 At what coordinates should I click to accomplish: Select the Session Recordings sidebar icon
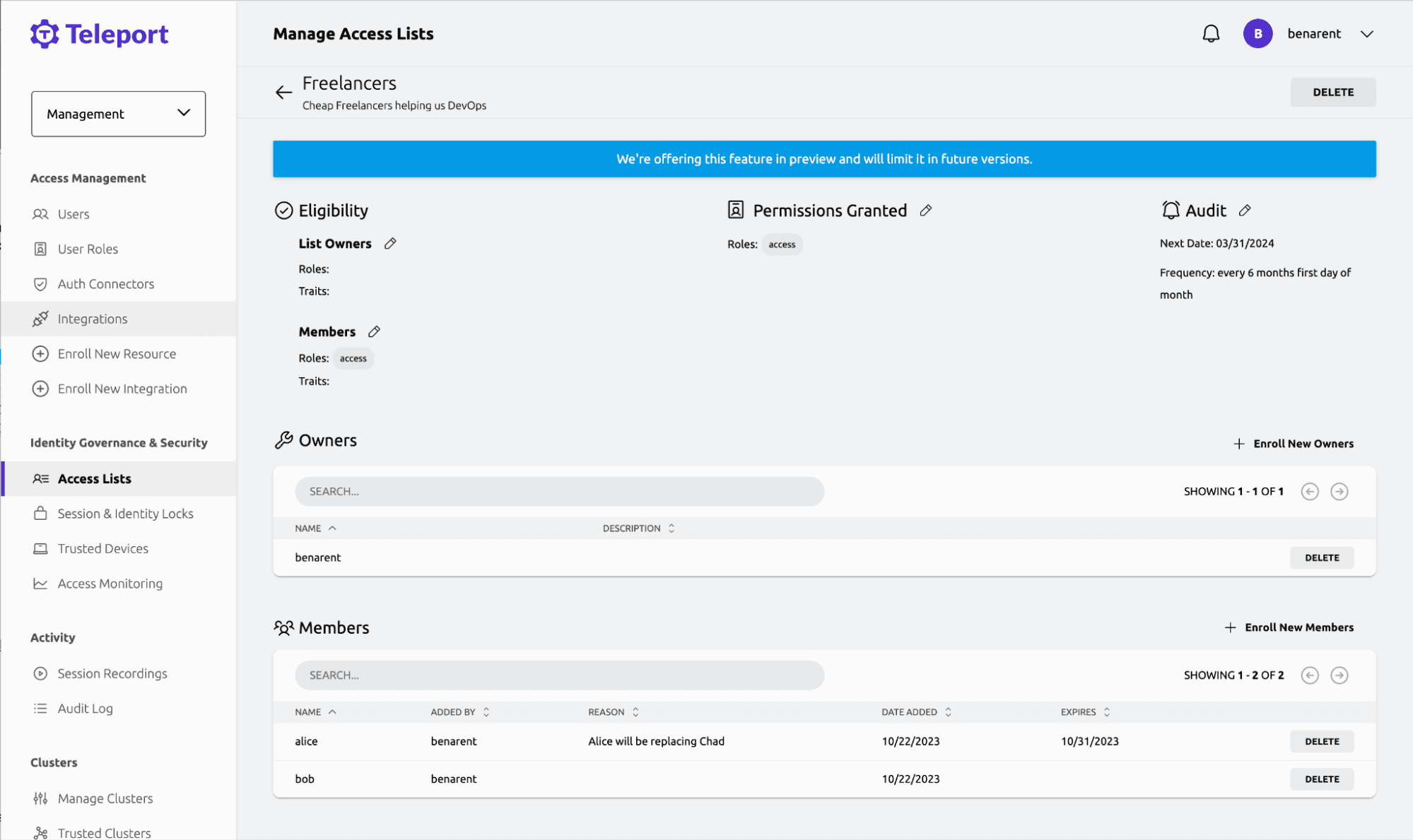tap(41, 673)
